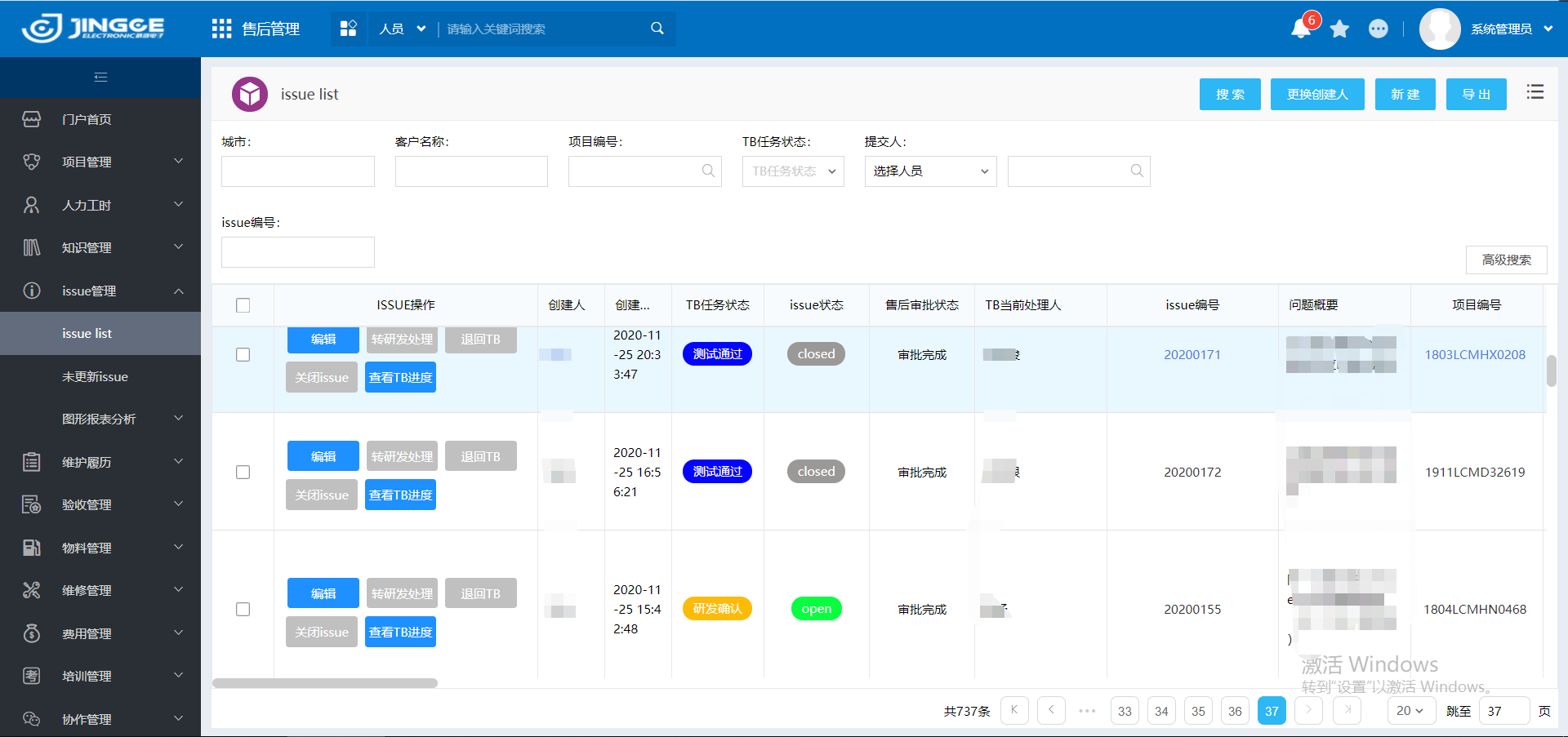The height and width of the screenshot is (737, 1568).
Task: Click the magnifier in 项目编号 field
Action: tap(708, 171)
